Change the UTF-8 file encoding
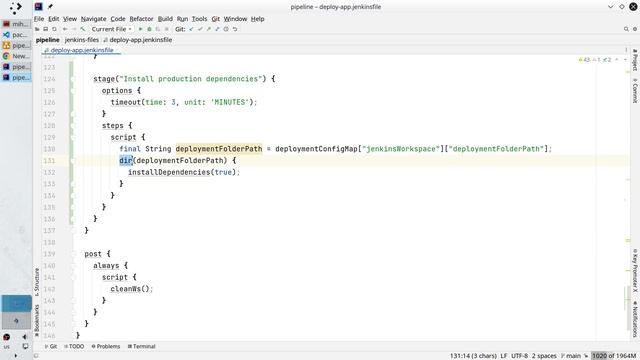This screenshot has width=640, height=360. coord(520,356)
